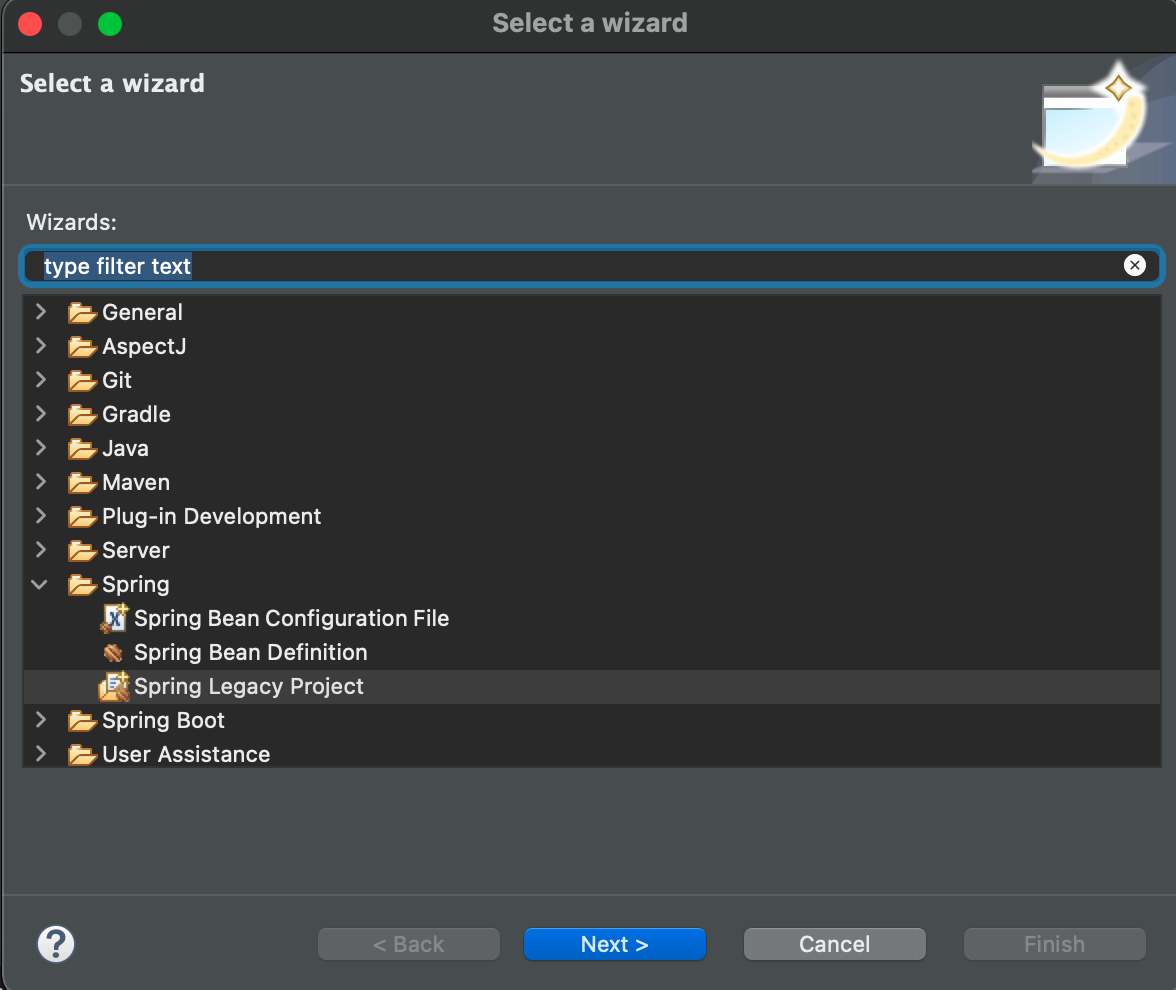Select the Maven tree row label

[x=136, y=482]
